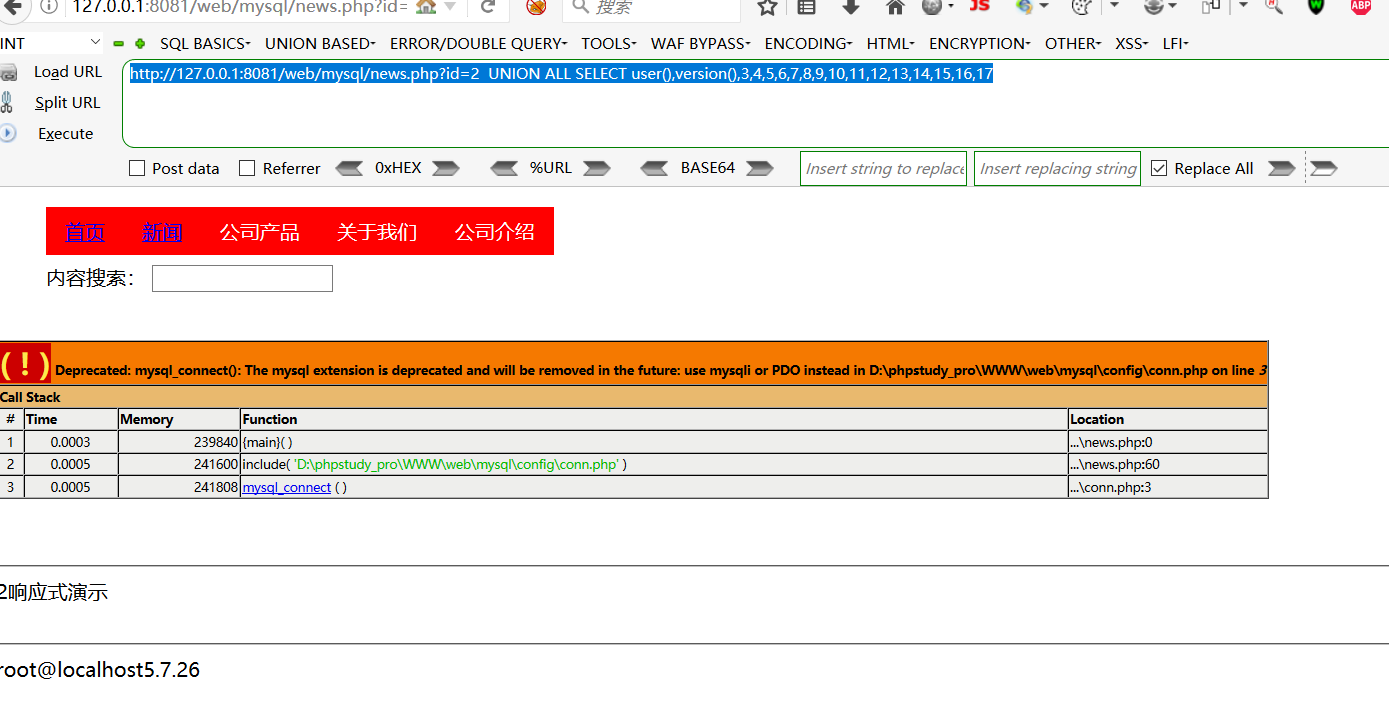Viewport: 1389px width, 719px height.
Task: Click the mysql_connect link in call stack
Action: point(287,487)
